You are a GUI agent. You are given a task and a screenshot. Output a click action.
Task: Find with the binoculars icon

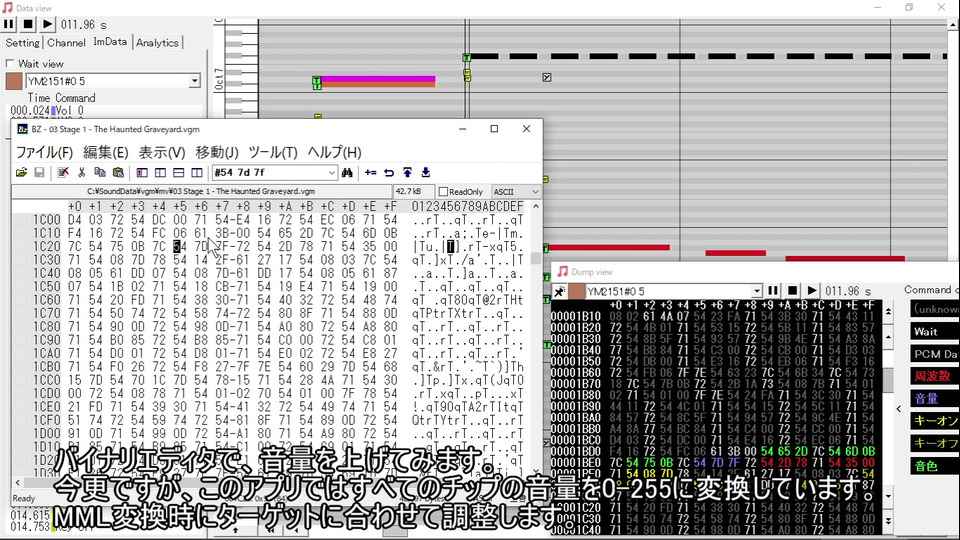click(x=347, y=173)
